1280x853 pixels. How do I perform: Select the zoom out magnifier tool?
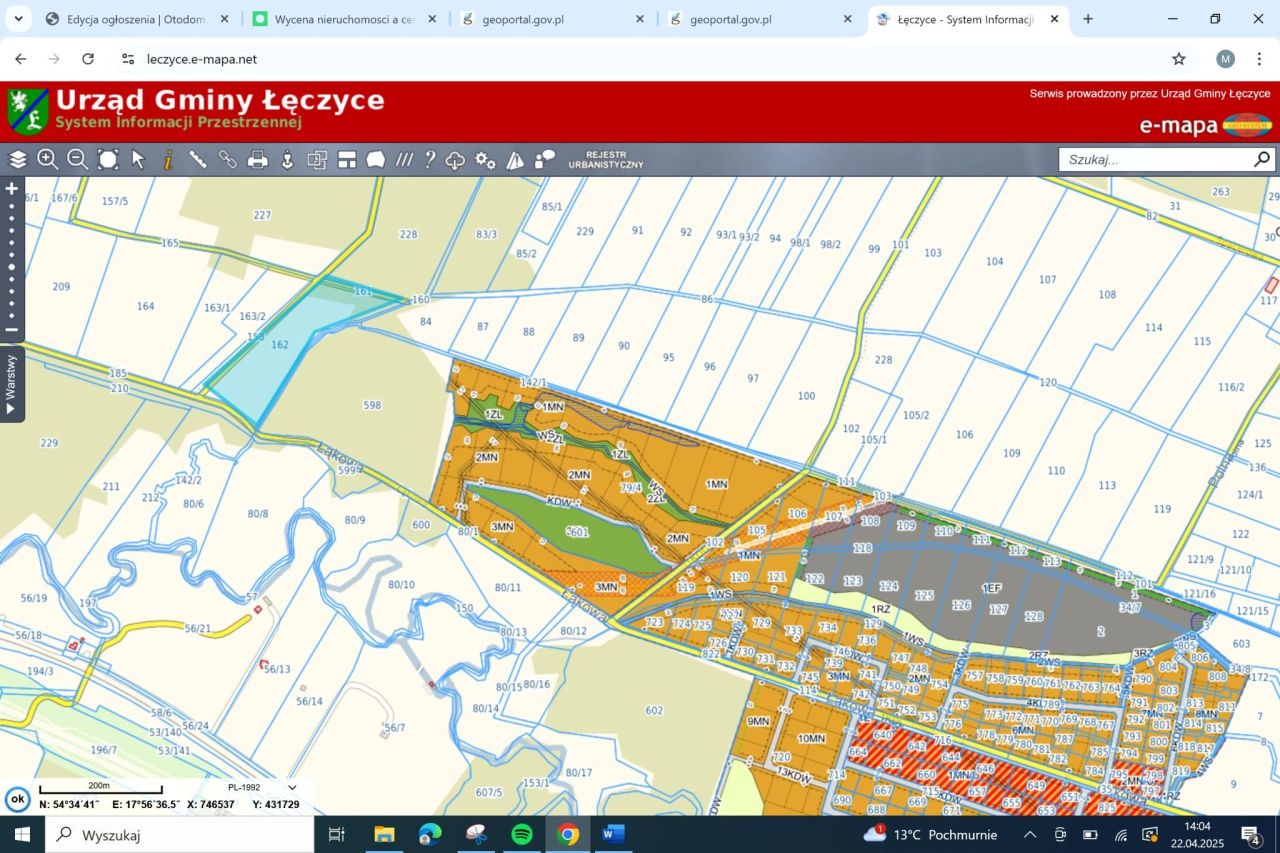[x=77, y=160]
